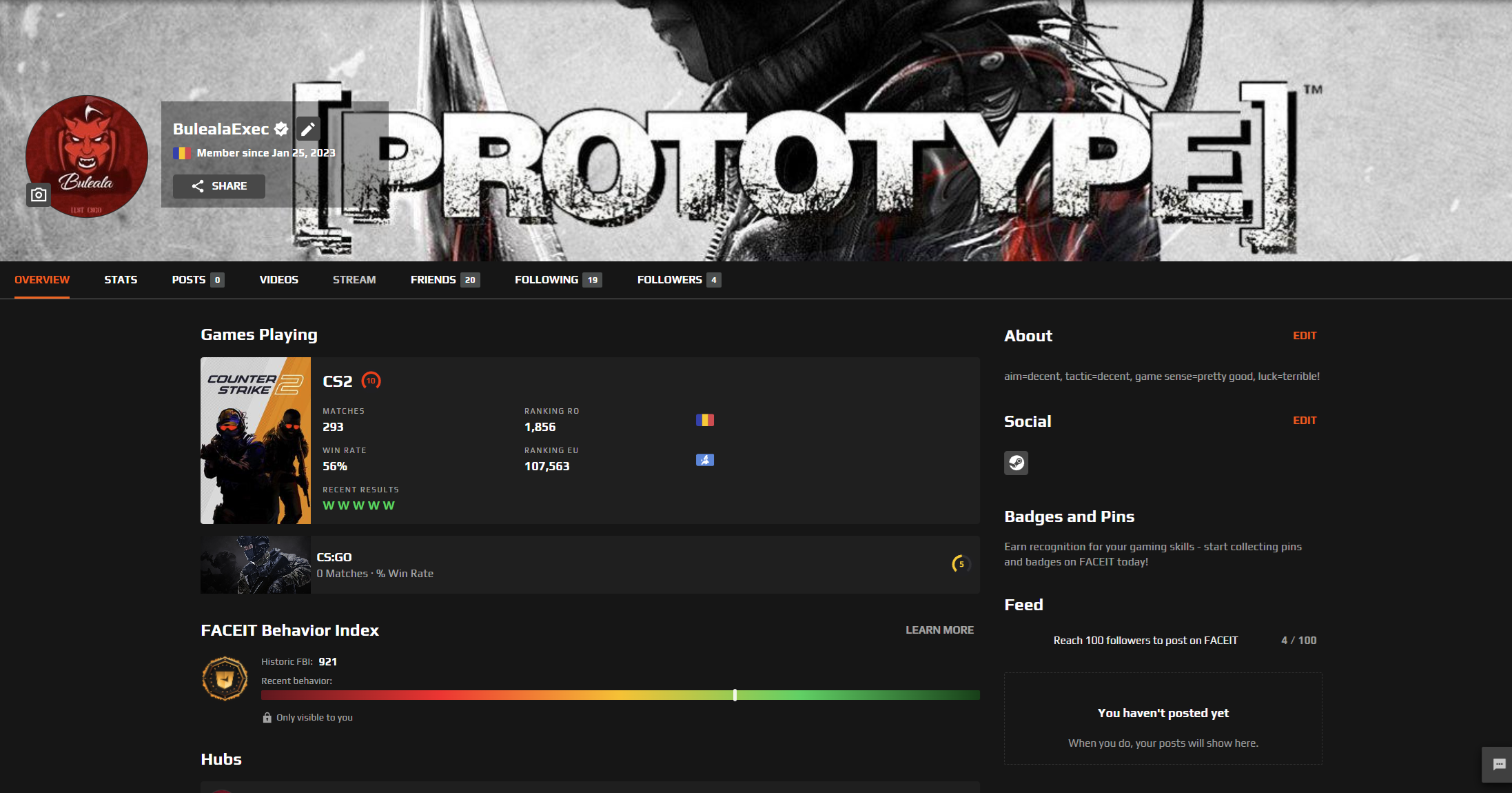
Task: Click the CS:GO level 5 skill icon
Action: pos(961,564)
